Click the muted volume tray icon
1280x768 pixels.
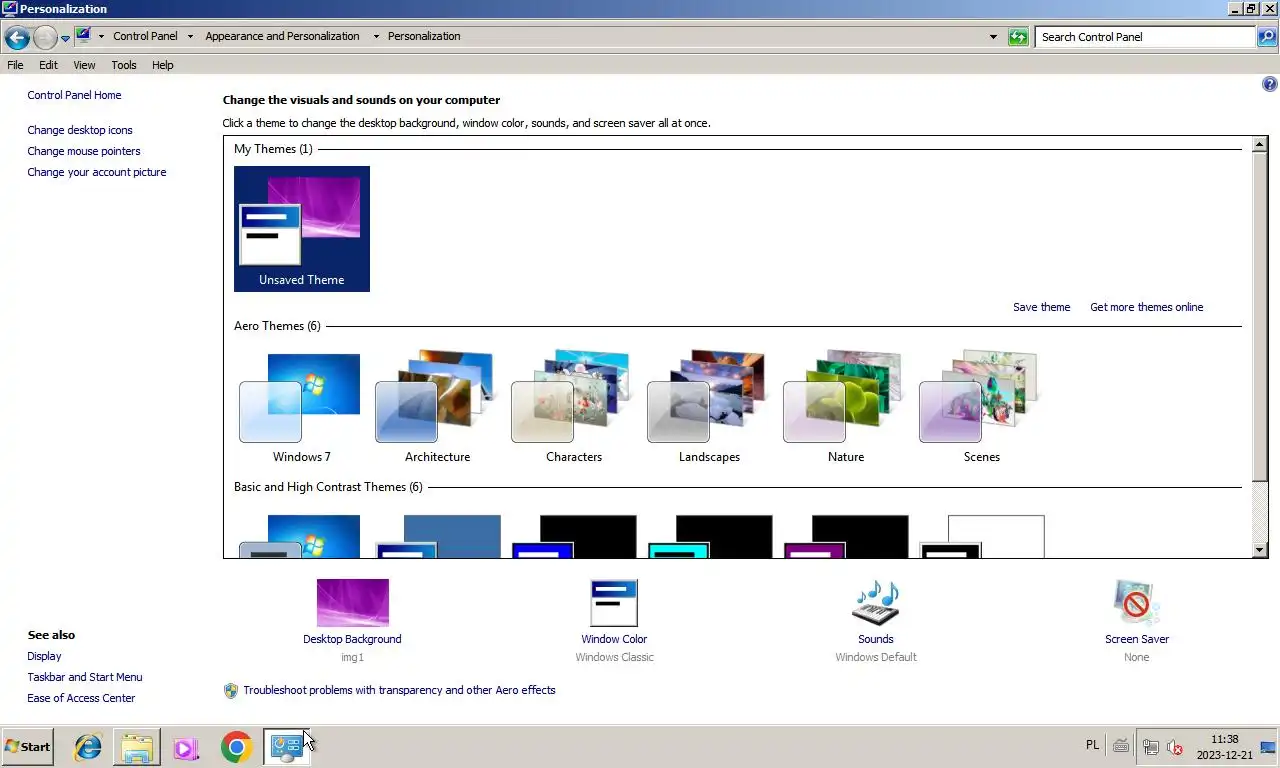point(1175,747)
